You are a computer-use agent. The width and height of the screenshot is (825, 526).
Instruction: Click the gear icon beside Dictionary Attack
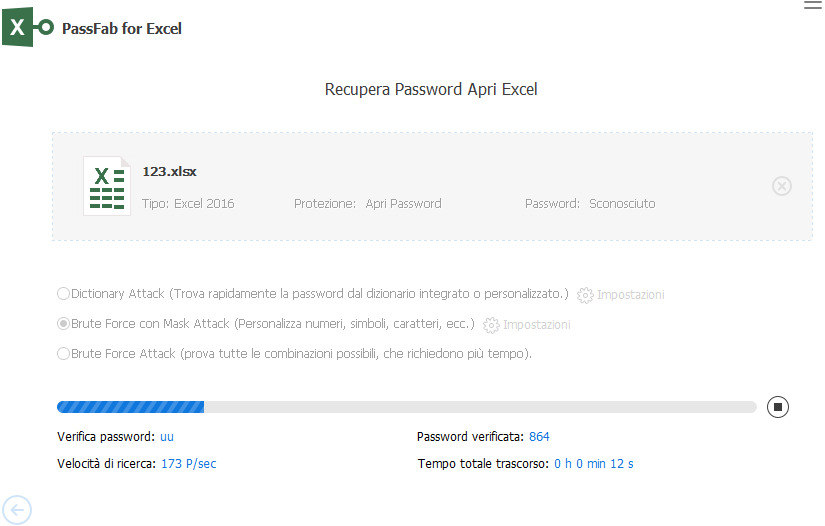[x=585, y=295]
